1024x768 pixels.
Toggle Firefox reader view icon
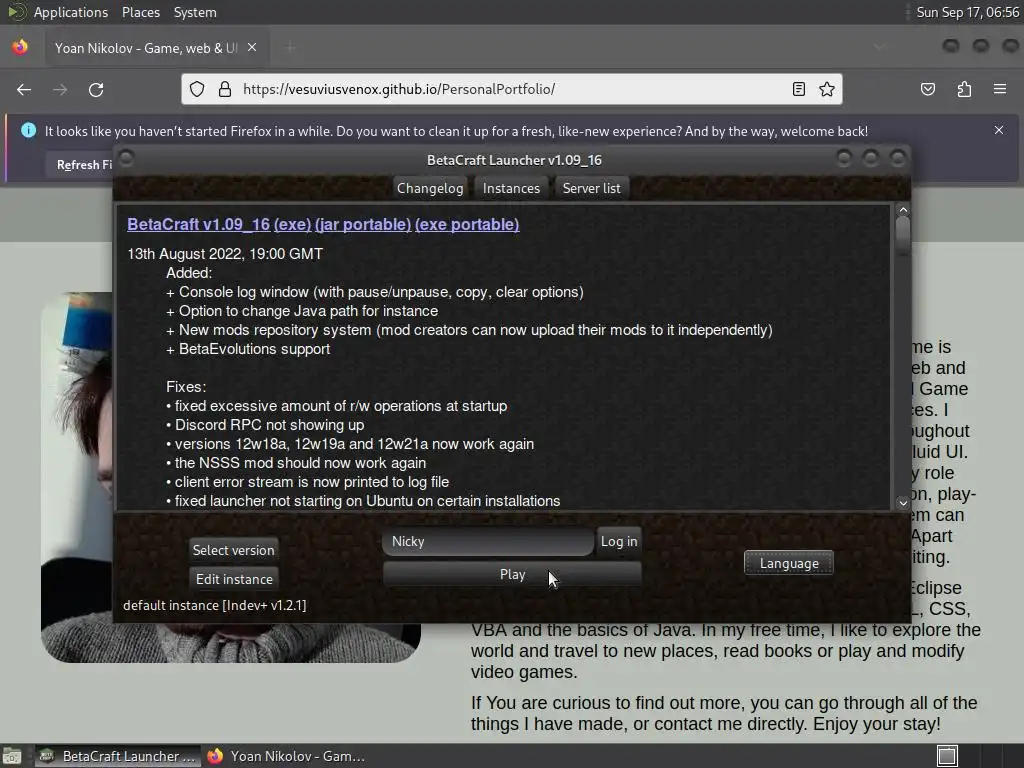pyautogui.click(x=798, y=89)
